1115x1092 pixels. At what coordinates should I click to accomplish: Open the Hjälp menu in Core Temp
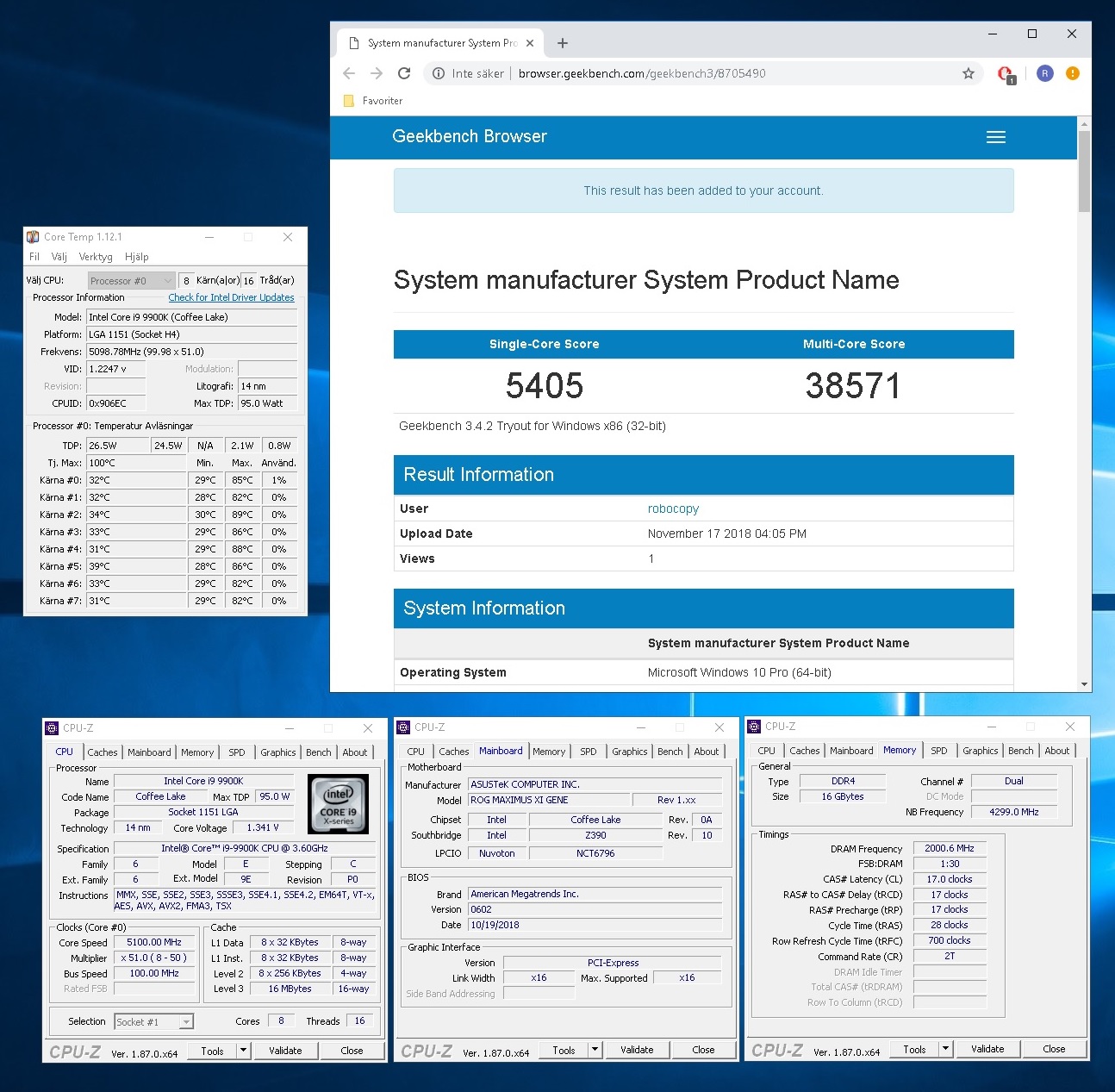pyautogui.click(x=137, y=257)
